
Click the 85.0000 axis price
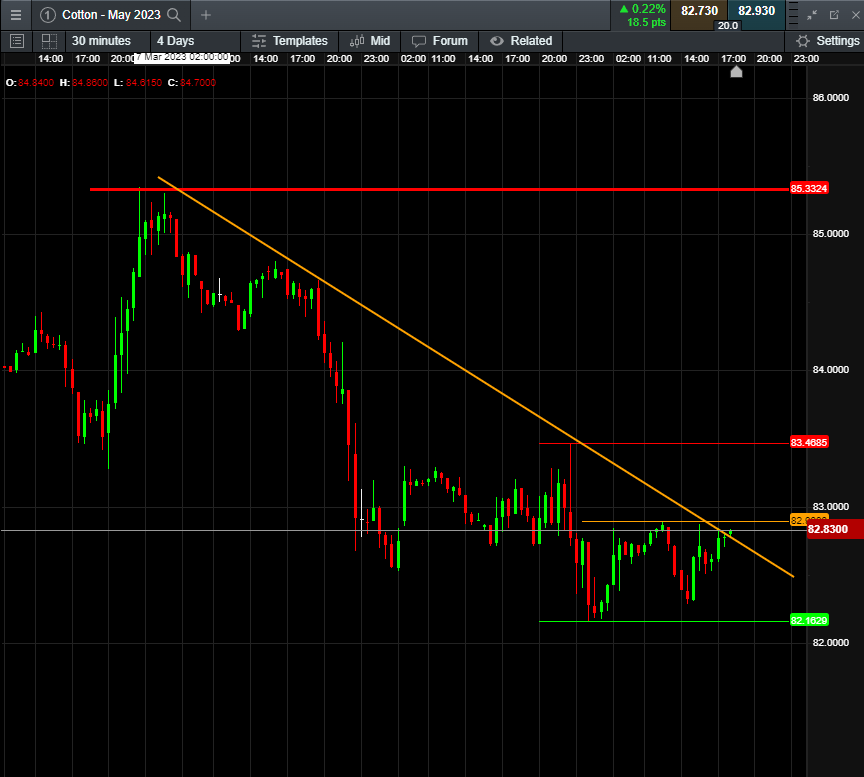(x=831, y=233)
